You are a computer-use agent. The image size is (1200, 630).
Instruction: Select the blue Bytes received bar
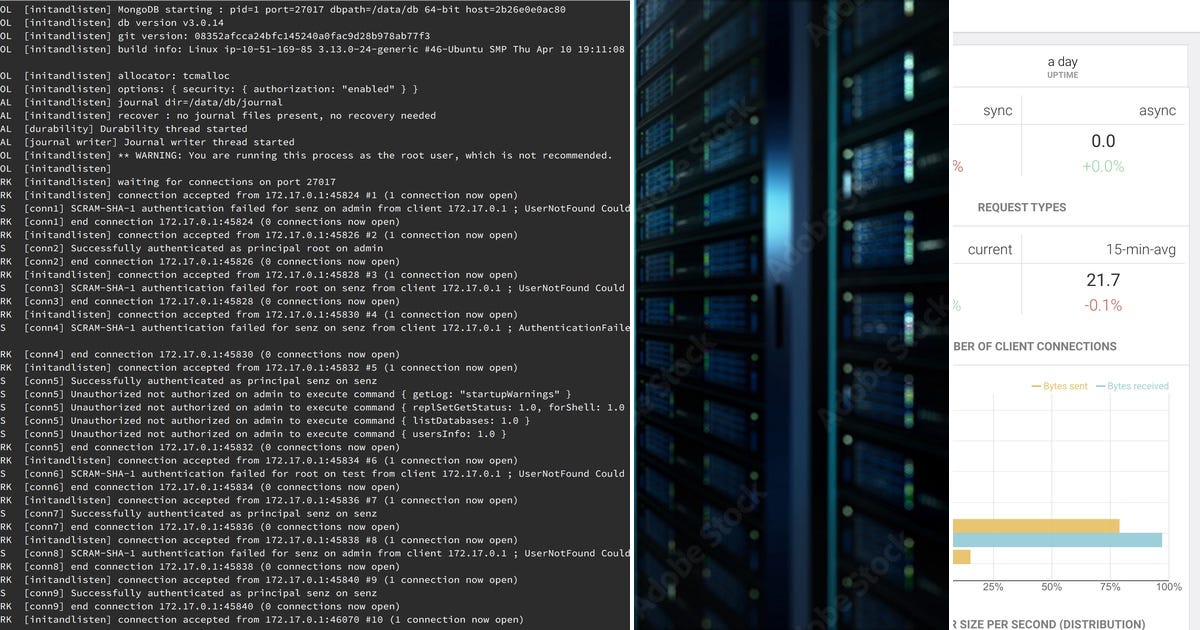click(1060, 540)
